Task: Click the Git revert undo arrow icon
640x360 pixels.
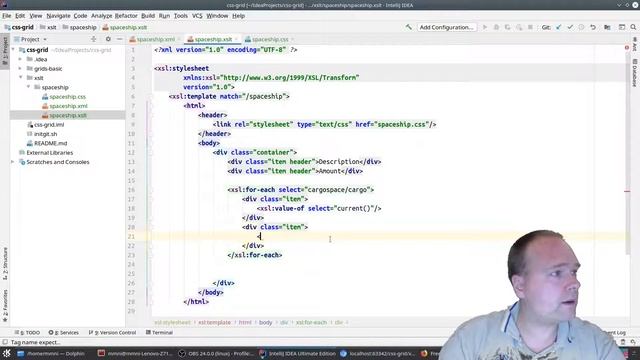Action: pos(593,27)
